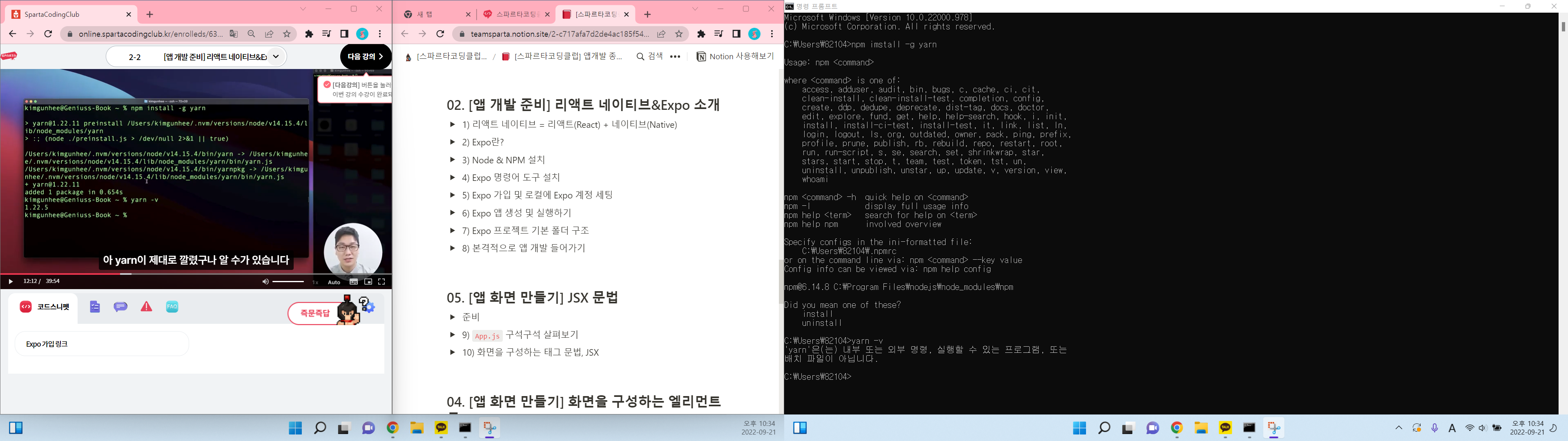
Task: Open Notion 검색 search
Action: pos(649,57)
